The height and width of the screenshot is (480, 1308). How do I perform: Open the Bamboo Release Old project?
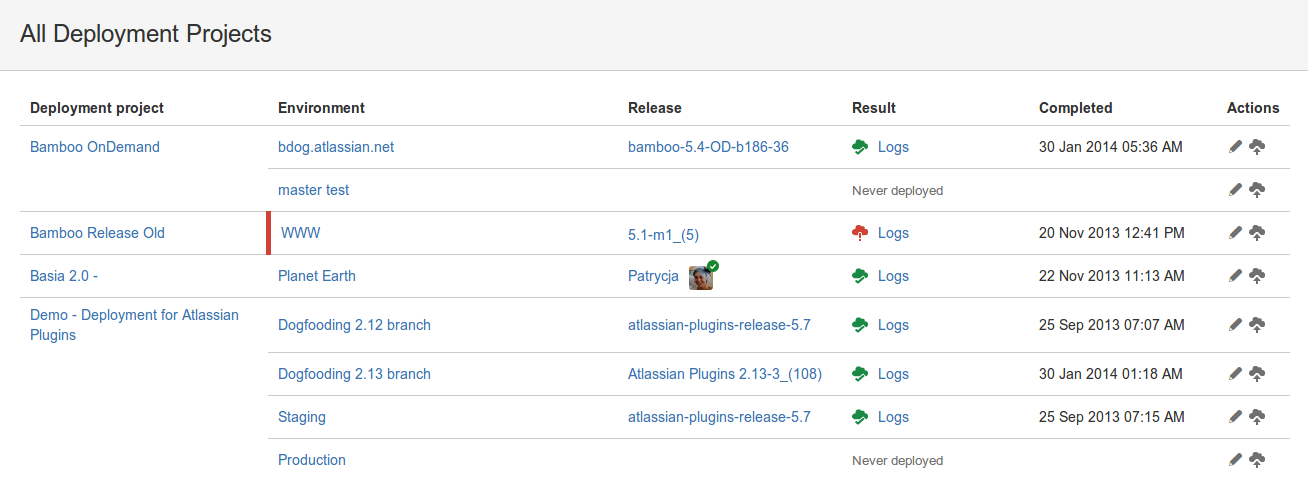tap(97, 233)
